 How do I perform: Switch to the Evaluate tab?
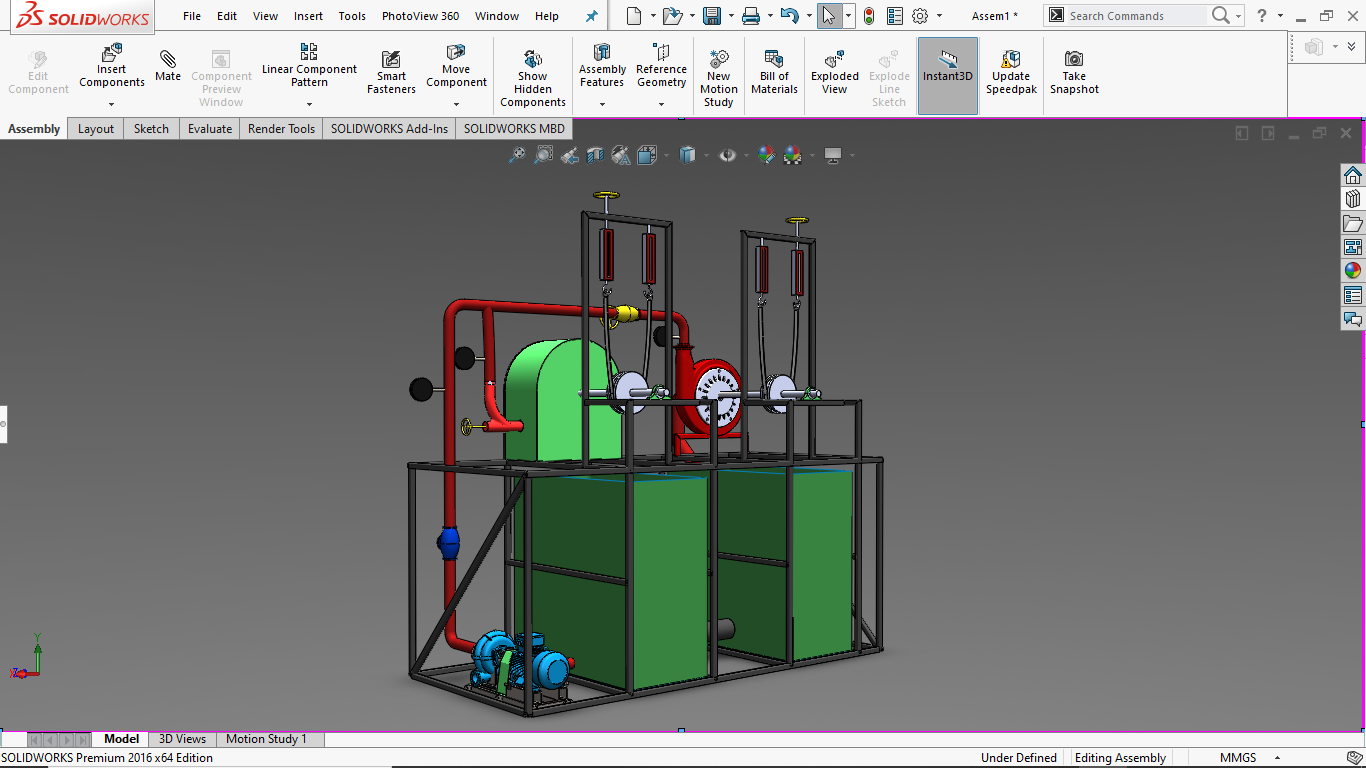[x=210, y=129]
